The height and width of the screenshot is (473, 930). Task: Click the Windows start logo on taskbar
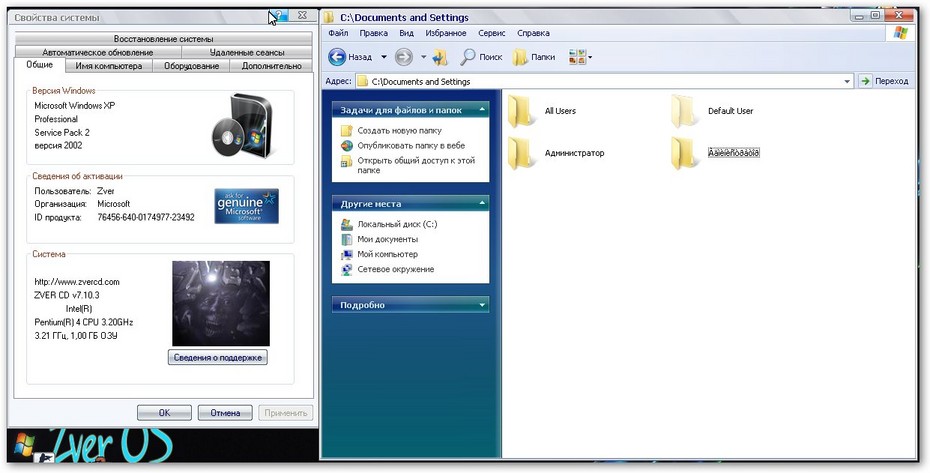click(24, 444)
